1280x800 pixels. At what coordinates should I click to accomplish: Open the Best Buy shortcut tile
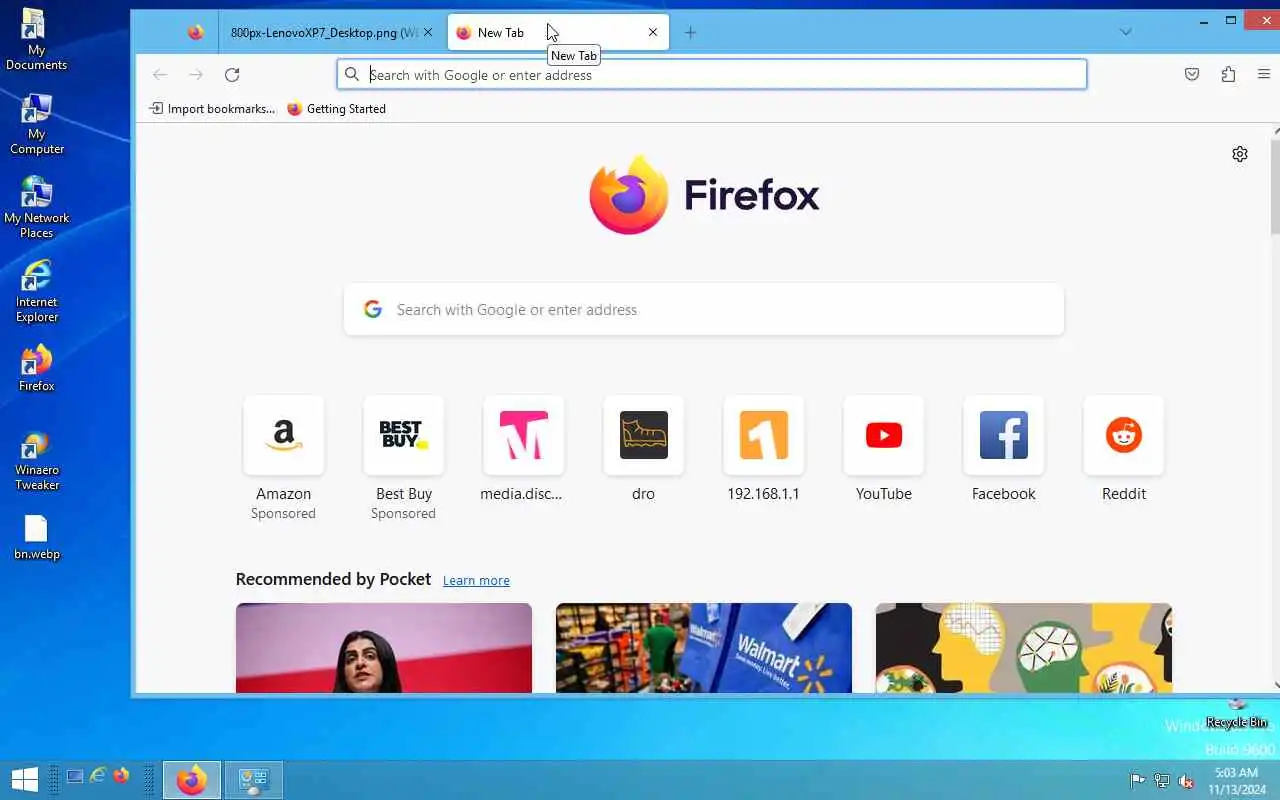pyautogui.click(x=404, y=435)
